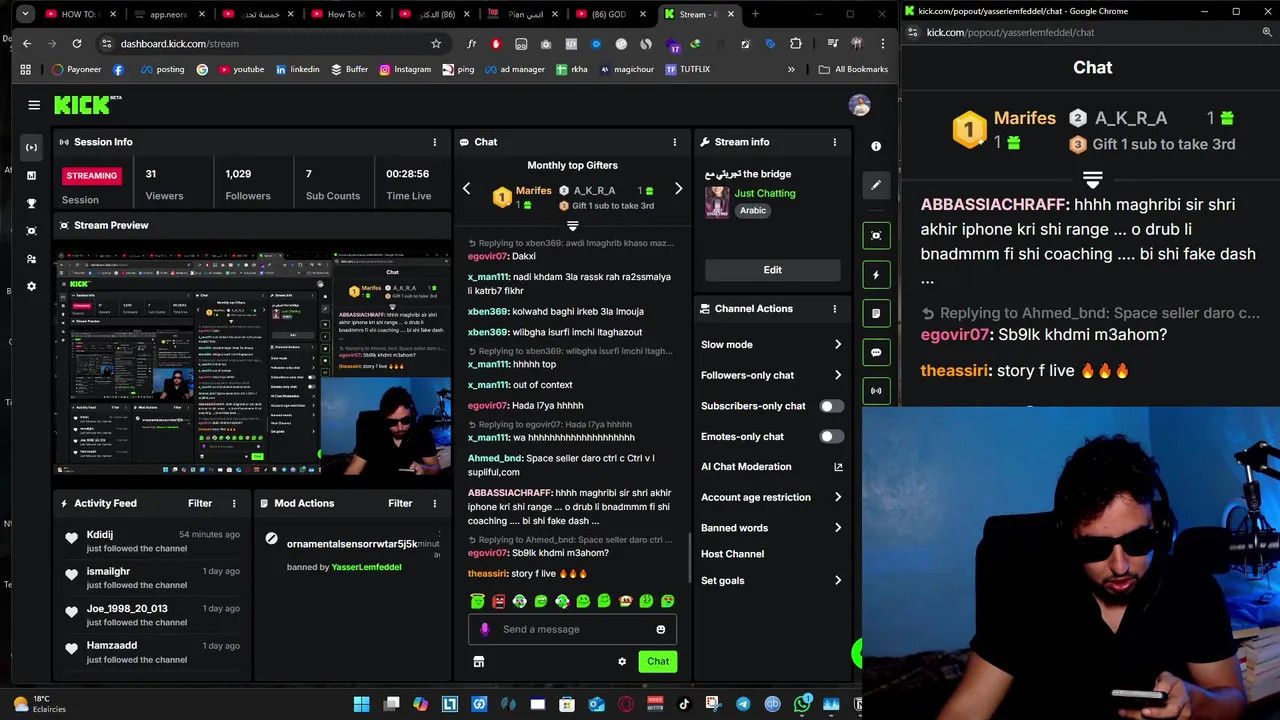1280x720 pixels.
Task: Open the analytics chart sidebar icon
Action: [31, 175]
